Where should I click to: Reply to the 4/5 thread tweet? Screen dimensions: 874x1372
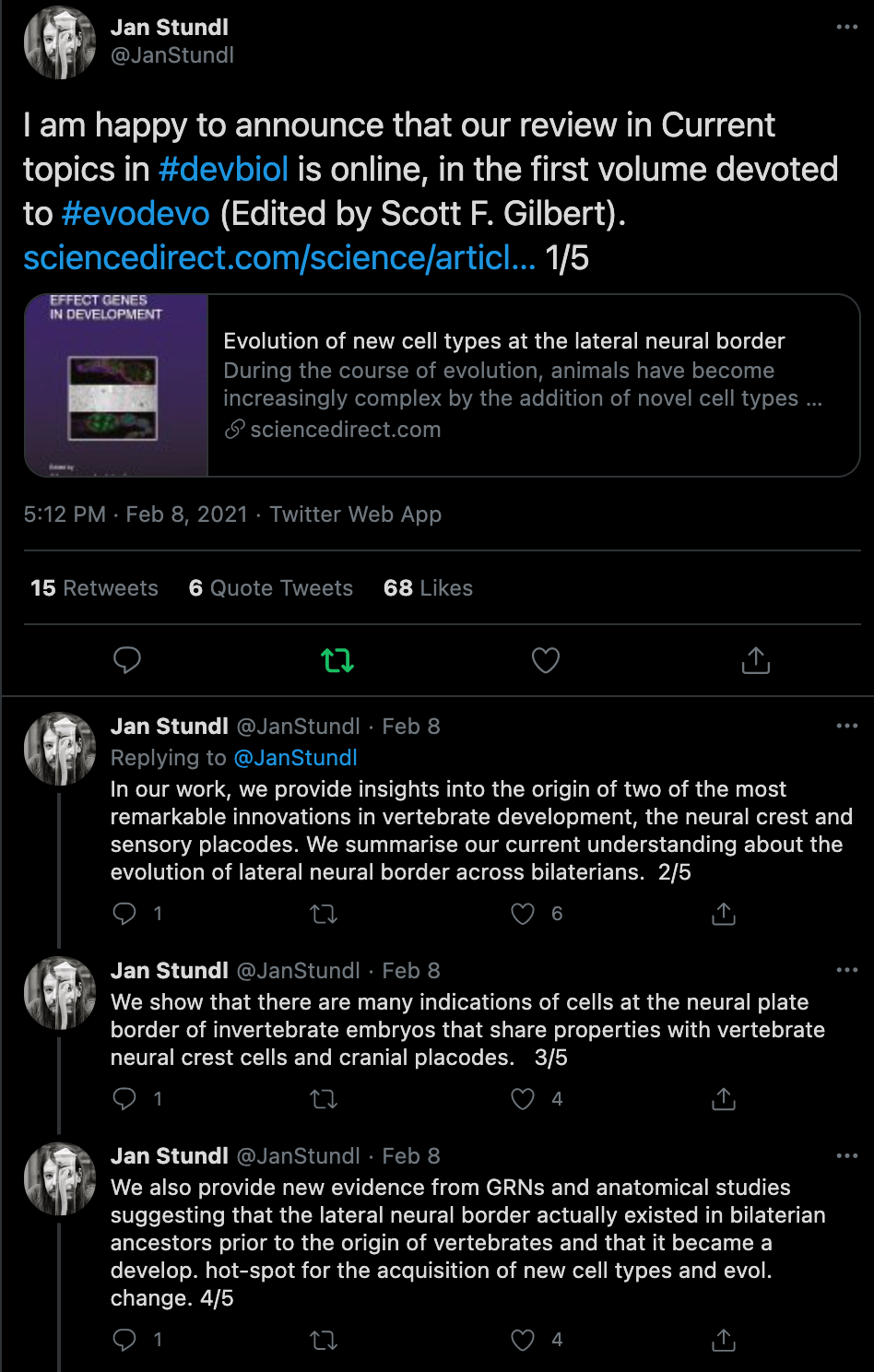pos(124,1340)
